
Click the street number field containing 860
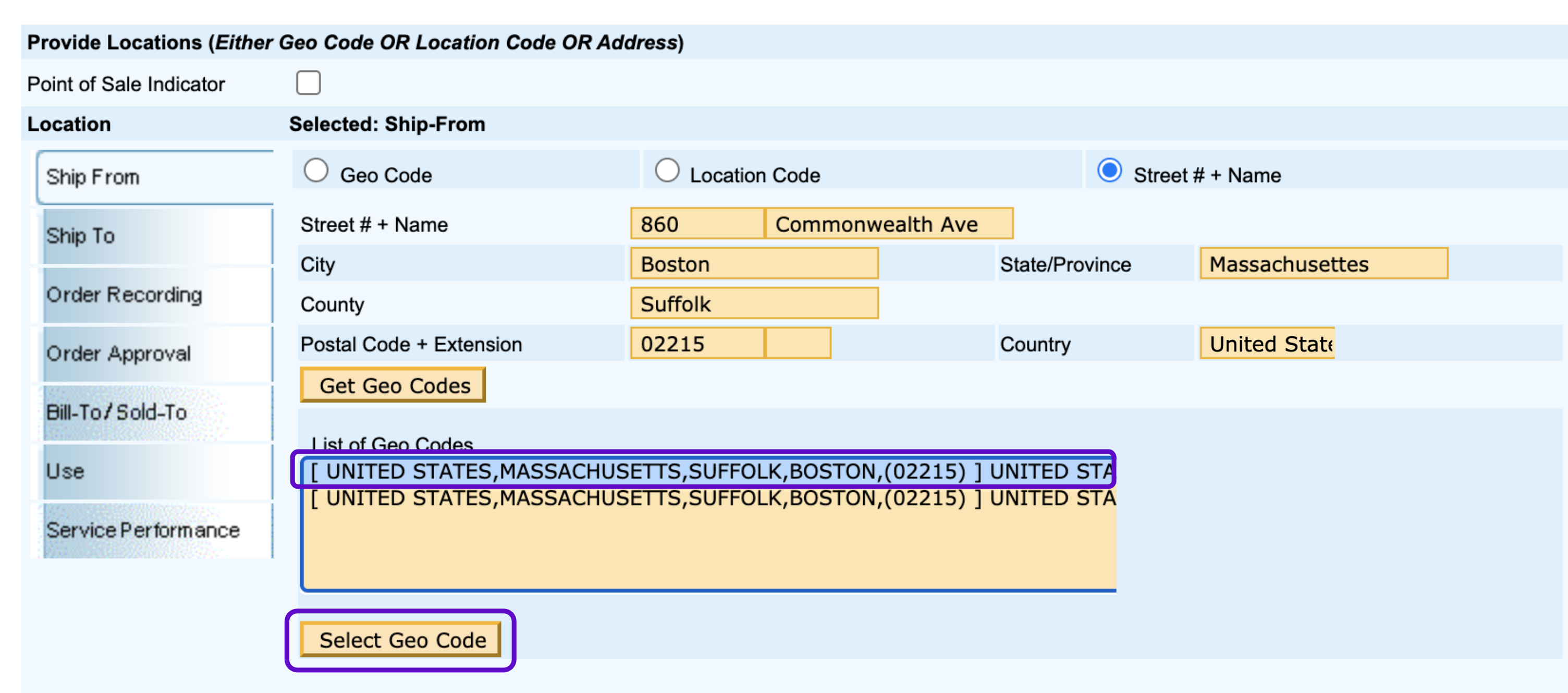coord(696,224)
